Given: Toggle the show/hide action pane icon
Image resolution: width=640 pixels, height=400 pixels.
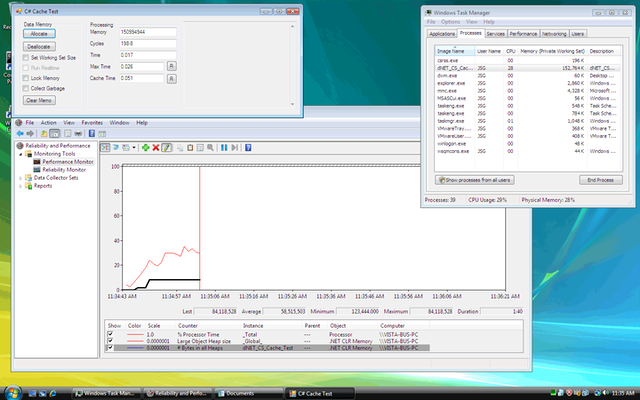Looking at the screenshot, I should click(102, 133).
